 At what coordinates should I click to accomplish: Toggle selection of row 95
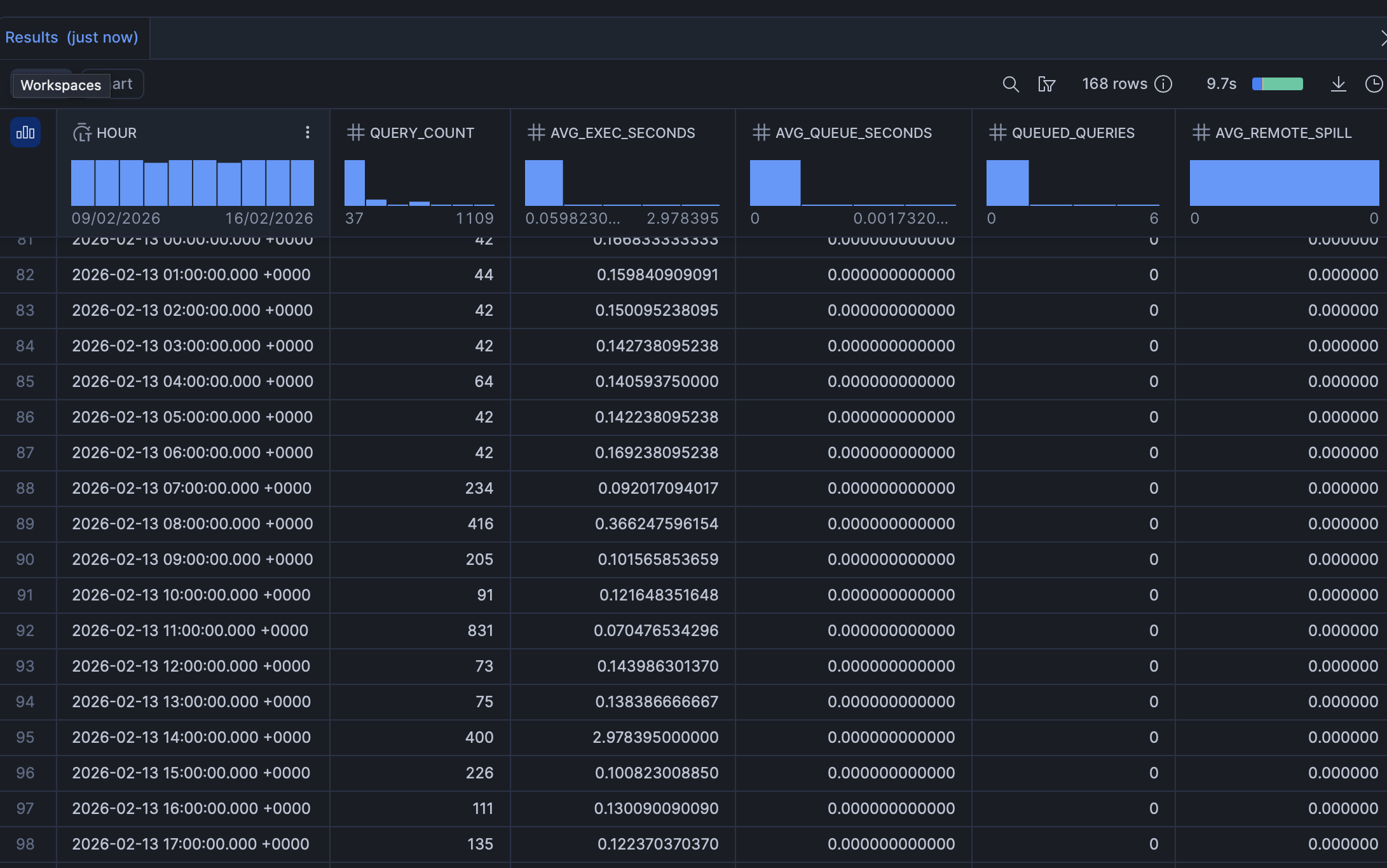[x=25, y=737]
